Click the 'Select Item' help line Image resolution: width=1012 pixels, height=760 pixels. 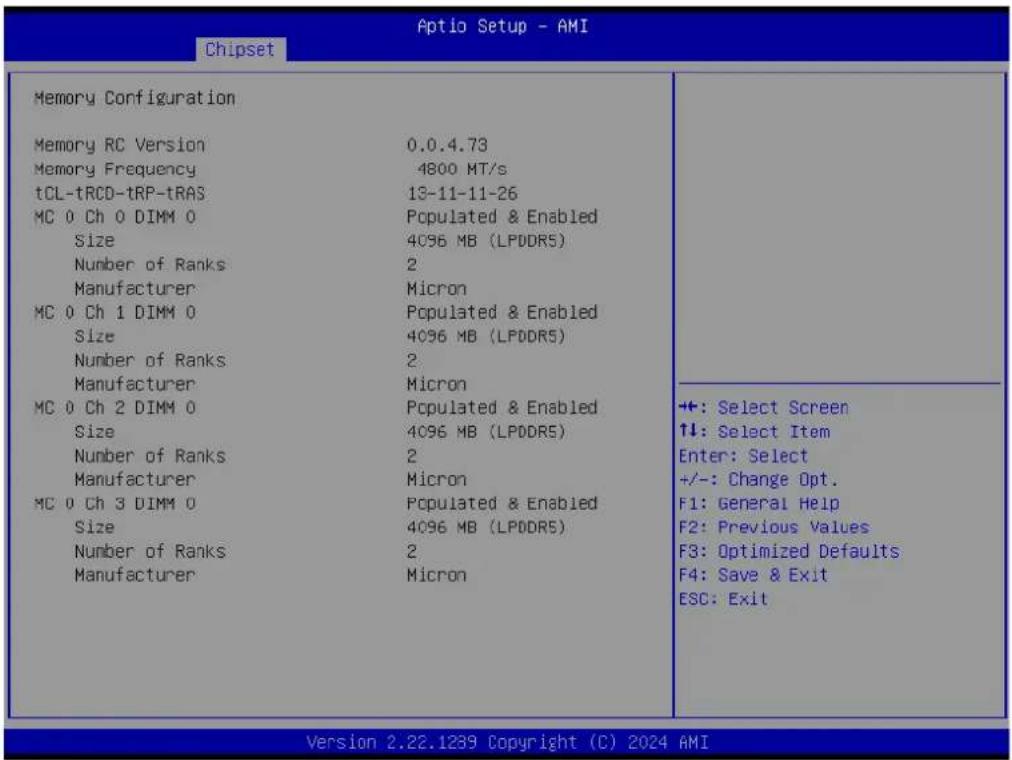tap(754, 432)
